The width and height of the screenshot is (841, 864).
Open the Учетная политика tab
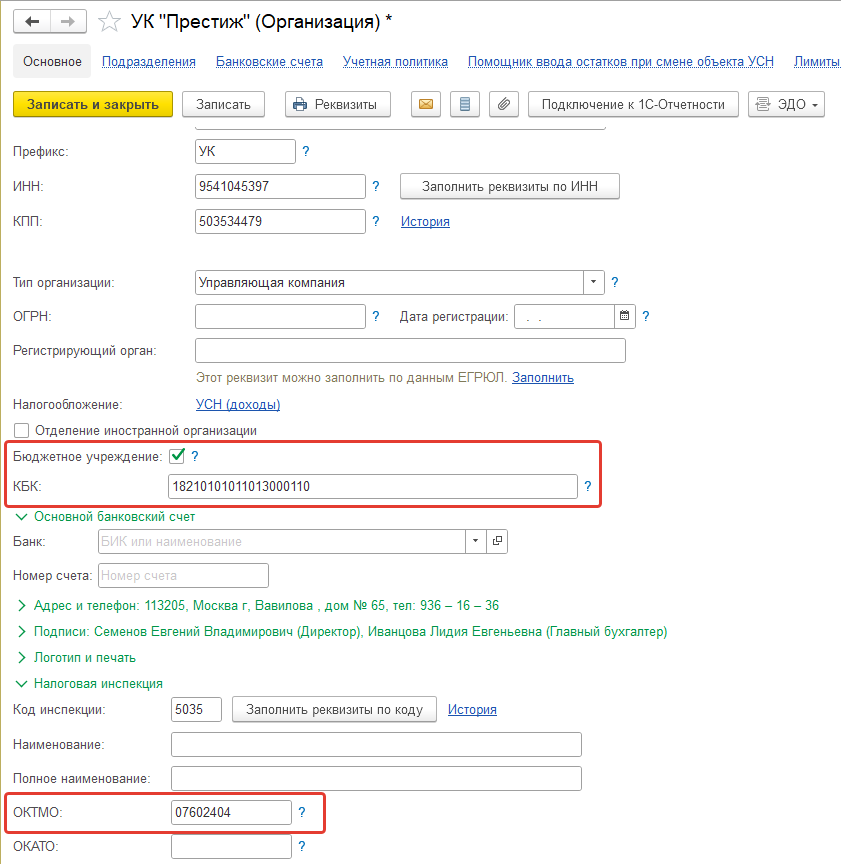click(x=395, y=62)
